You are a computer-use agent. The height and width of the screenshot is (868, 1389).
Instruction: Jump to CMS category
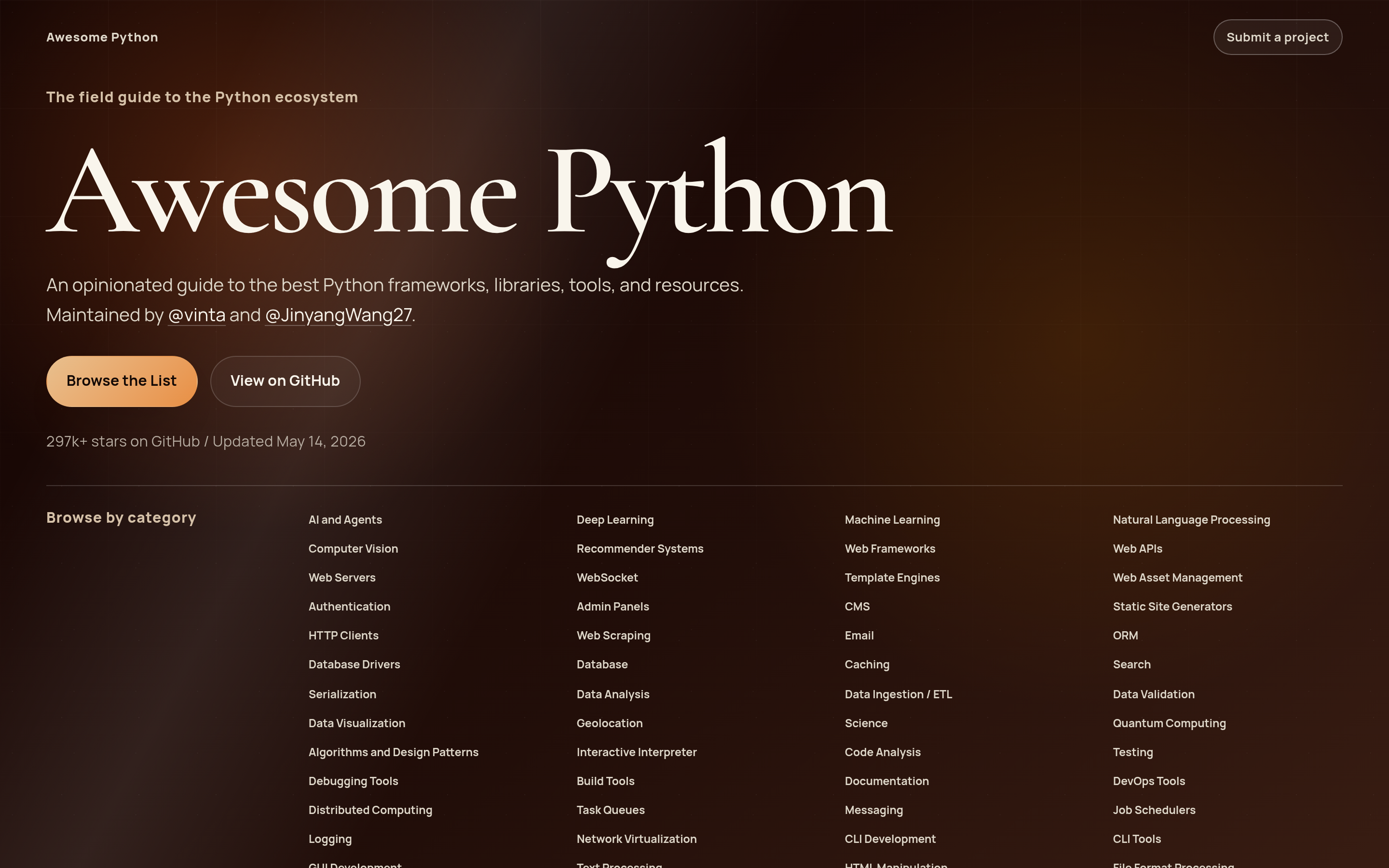(x=857, y=607)
